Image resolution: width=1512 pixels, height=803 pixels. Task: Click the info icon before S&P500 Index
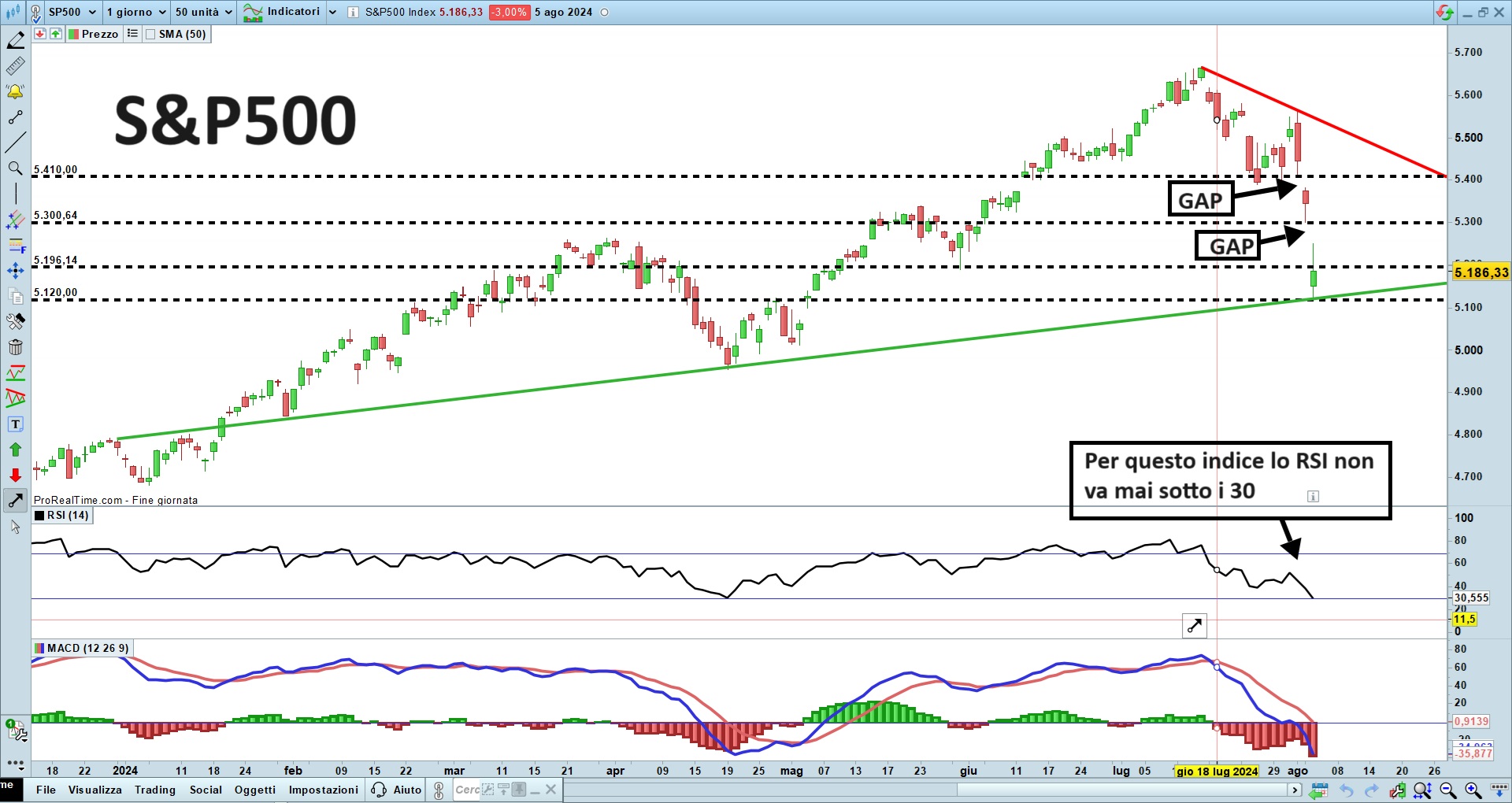(x=354, y=12)
